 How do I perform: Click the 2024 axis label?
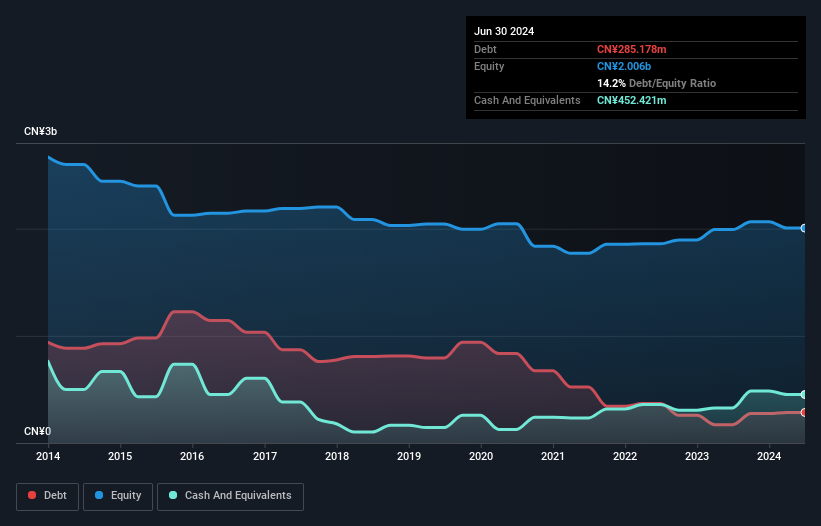pos(769,456)
